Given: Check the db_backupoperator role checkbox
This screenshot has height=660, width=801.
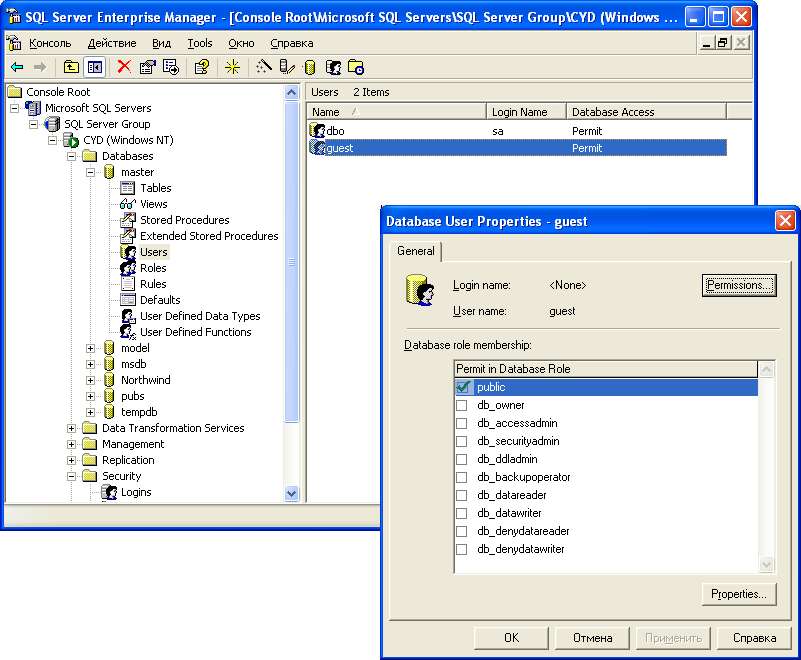Looking at the screenshot, I should pos(462,477).
